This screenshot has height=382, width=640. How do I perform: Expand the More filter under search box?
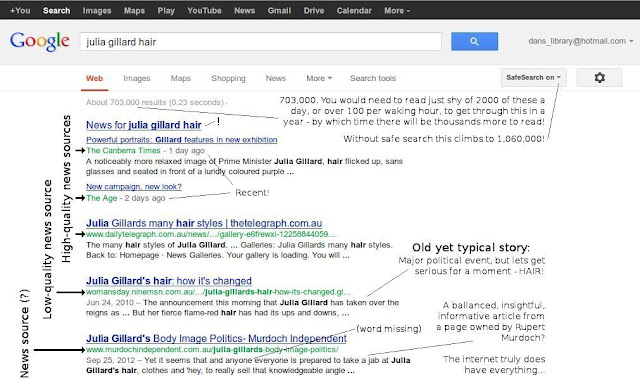click(319, 78)
